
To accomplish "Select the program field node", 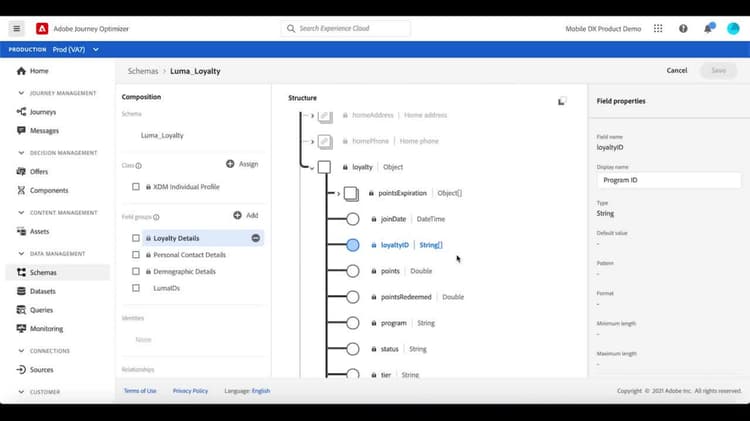I will (353, 323).
